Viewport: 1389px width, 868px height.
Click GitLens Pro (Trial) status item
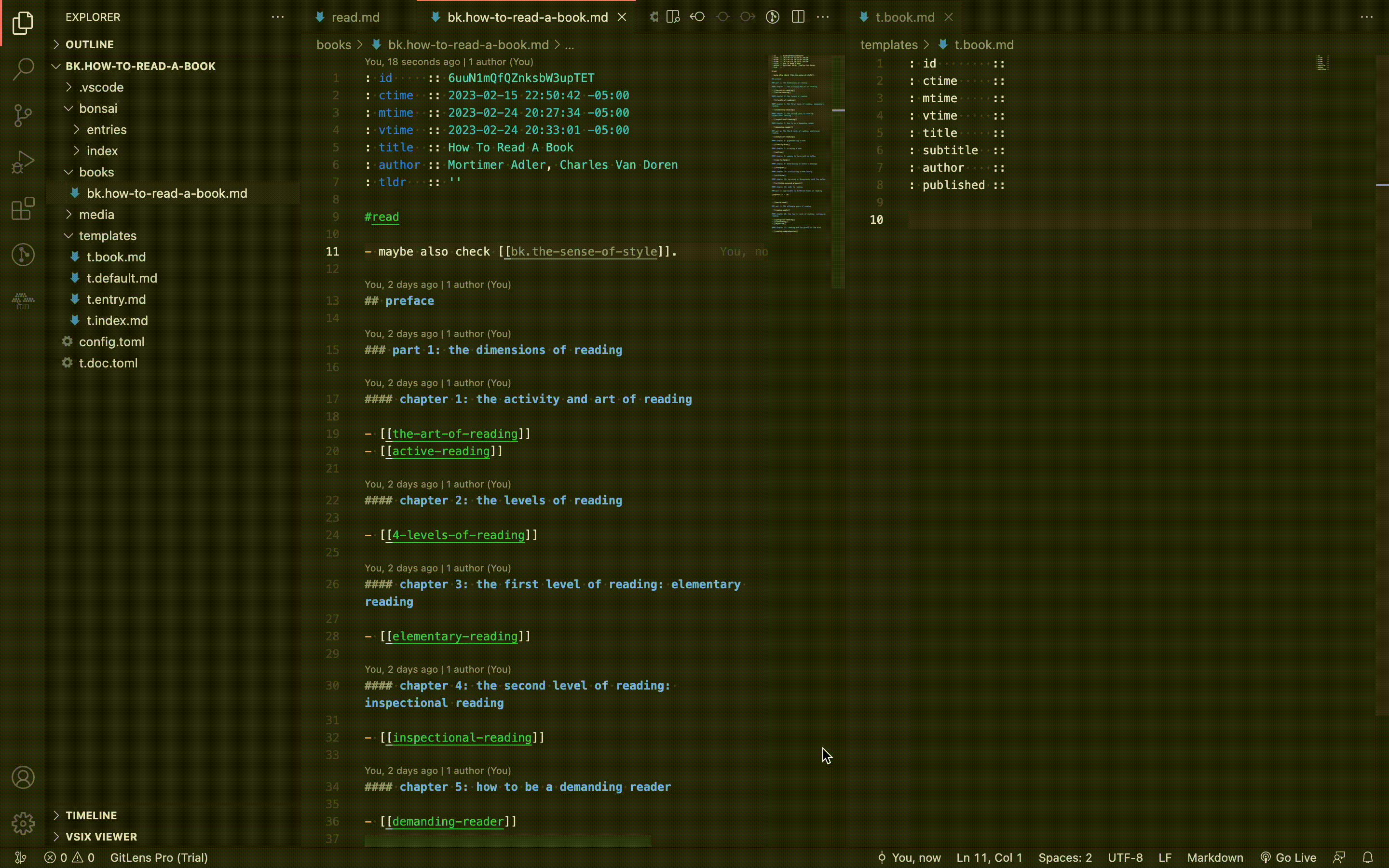[x=159, y=857]
